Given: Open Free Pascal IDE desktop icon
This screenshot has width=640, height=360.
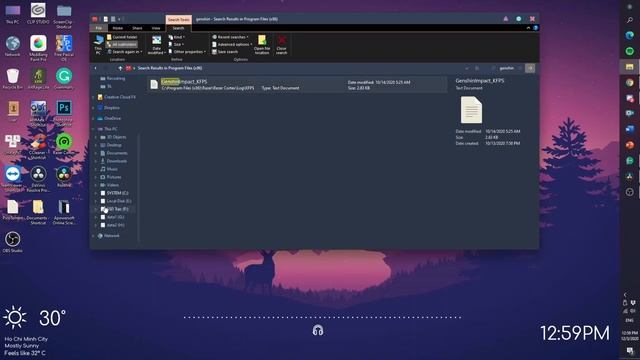Looking at the screenshot, I should pos(64,48).
